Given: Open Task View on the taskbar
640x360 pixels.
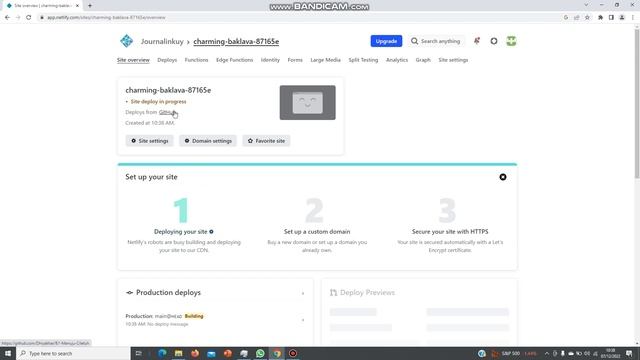Looking at the screenshot, I should pyautogui.click(x=138, y=353).
